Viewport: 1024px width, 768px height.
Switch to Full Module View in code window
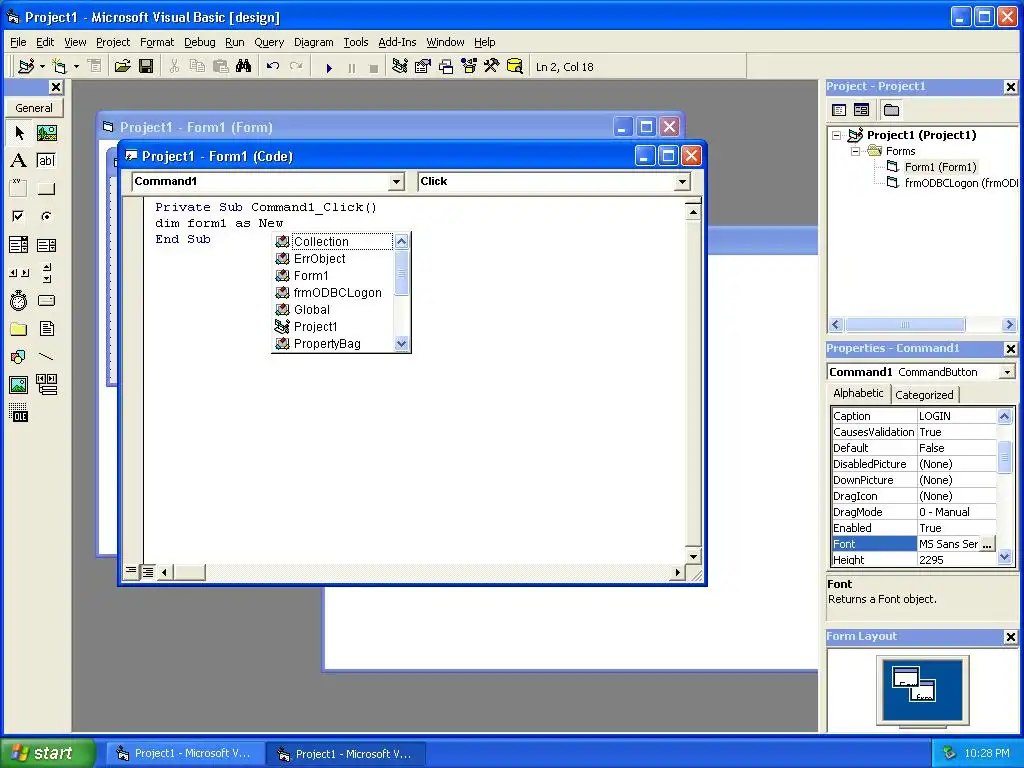148,572
